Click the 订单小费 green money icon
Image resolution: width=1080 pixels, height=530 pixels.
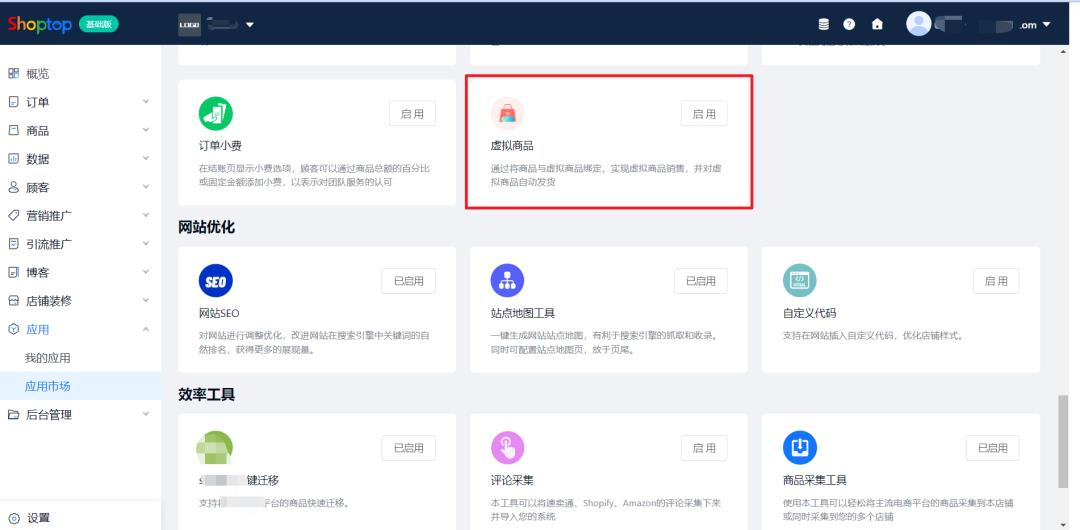(216, 114)
